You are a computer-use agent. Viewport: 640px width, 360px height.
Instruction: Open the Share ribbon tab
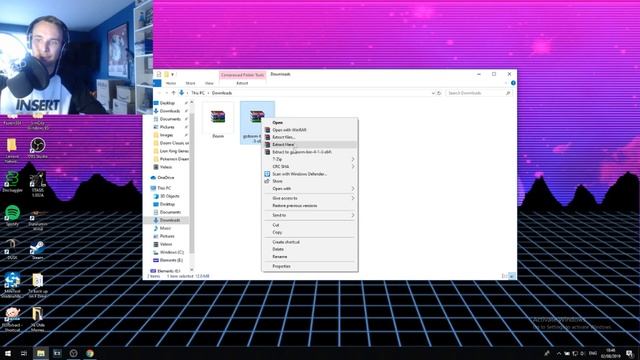(x=190, y=83)
